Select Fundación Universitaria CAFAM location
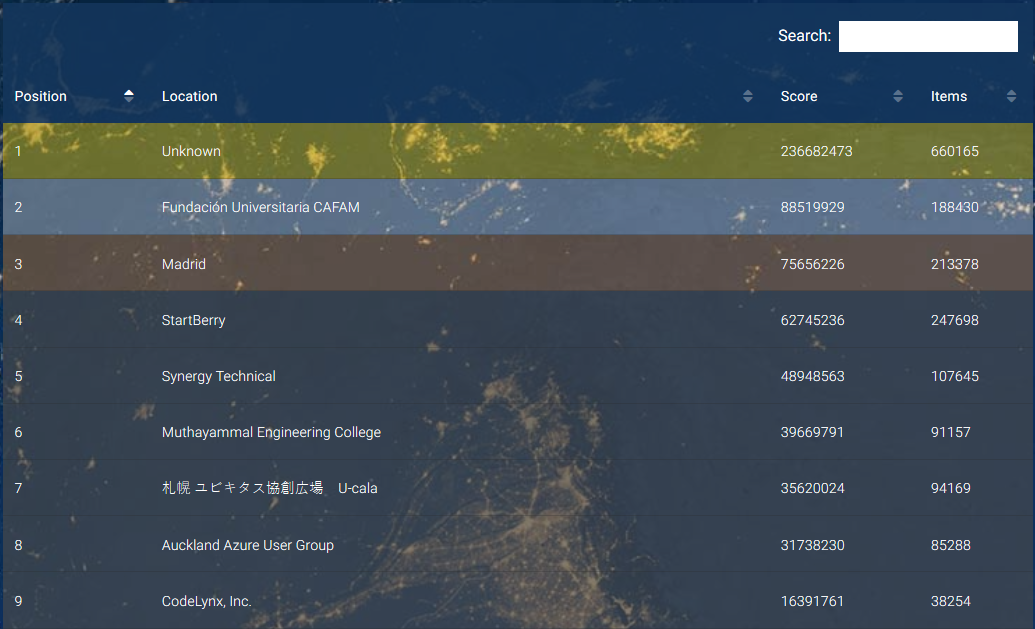Image resolution: width=1035 pixels, height=629 pixels. (x=261, y=207)
